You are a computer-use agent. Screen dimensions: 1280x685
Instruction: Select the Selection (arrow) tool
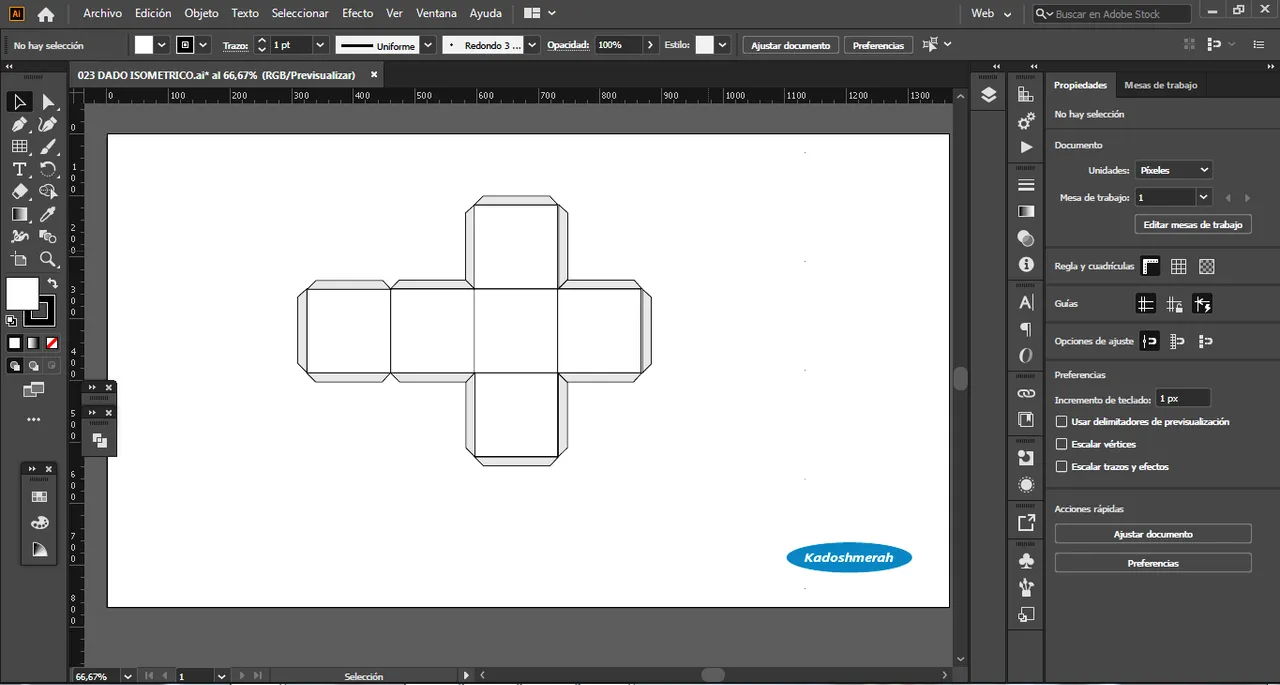20,102
